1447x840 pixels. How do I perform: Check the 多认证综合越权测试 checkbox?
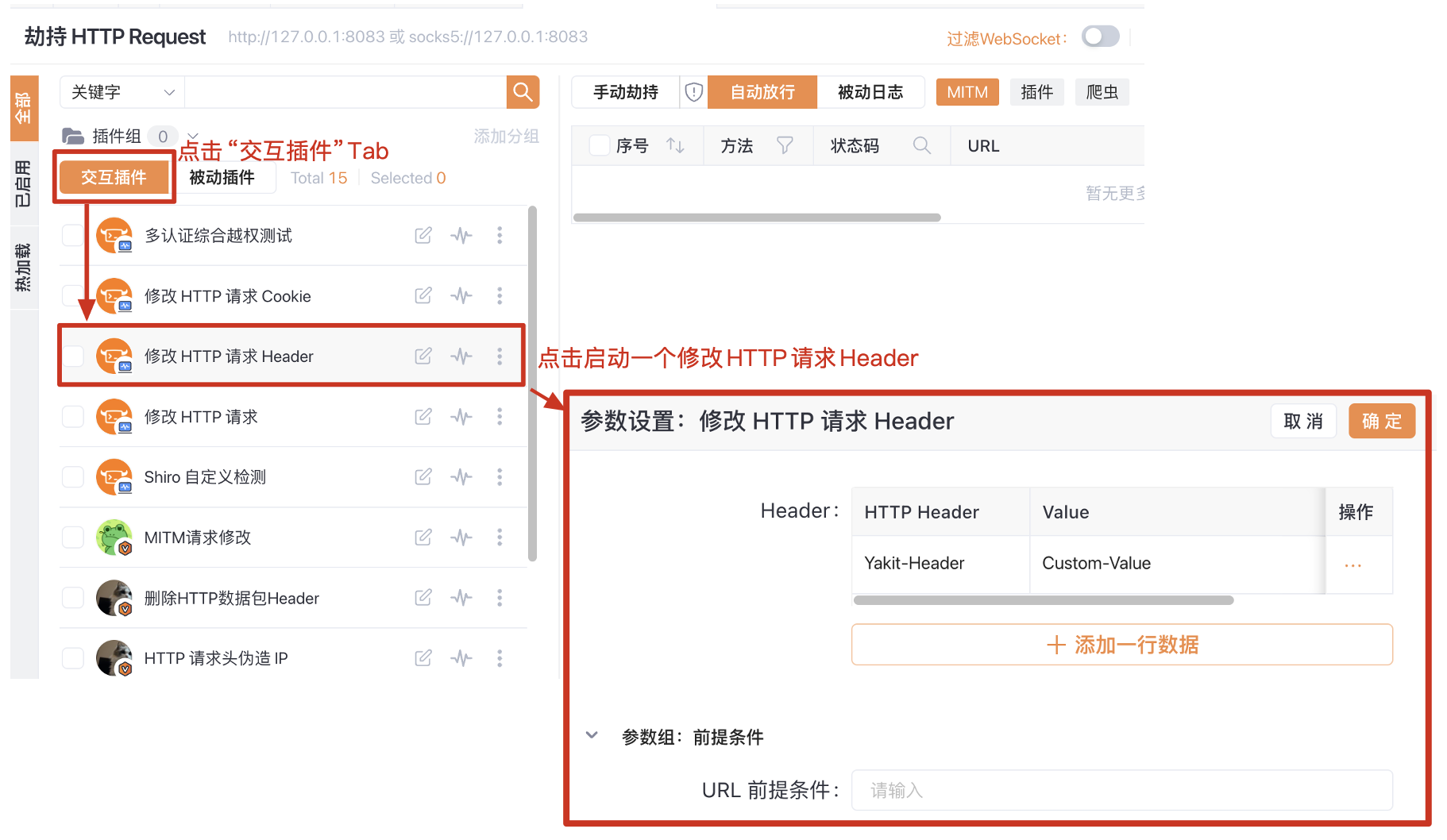73,235
